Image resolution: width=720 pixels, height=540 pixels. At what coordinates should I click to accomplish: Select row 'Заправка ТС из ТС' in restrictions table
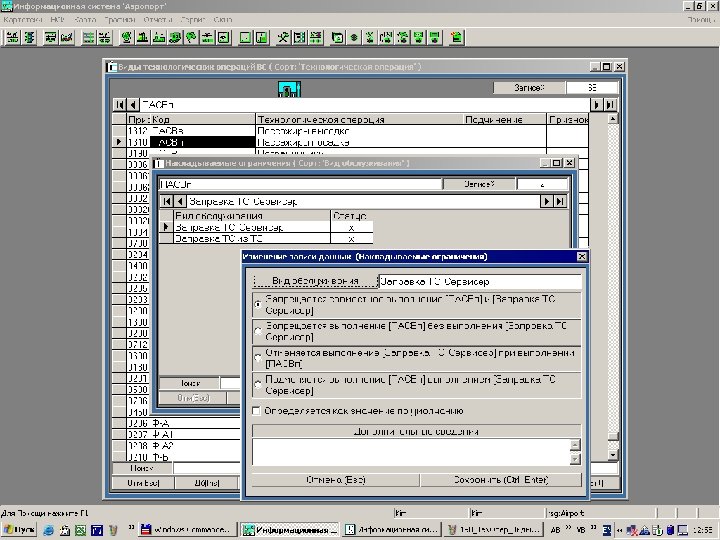tap(266, 239)
